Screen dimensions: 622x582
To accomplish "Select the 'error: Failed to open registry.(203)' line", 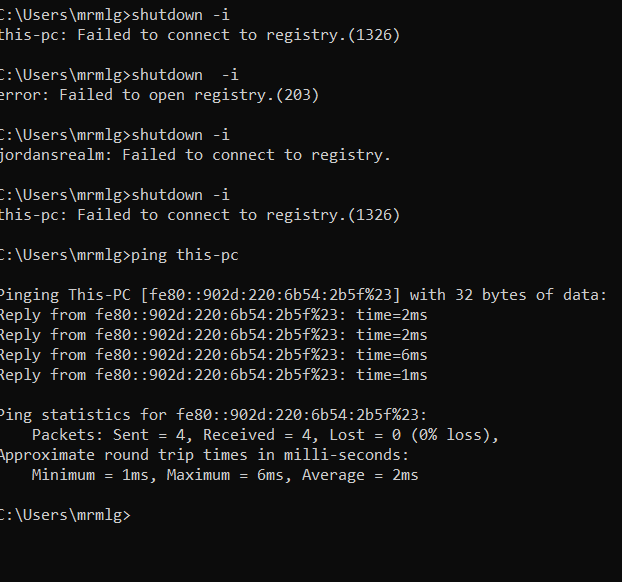I will pyautogui.click(x=159, y=95).
